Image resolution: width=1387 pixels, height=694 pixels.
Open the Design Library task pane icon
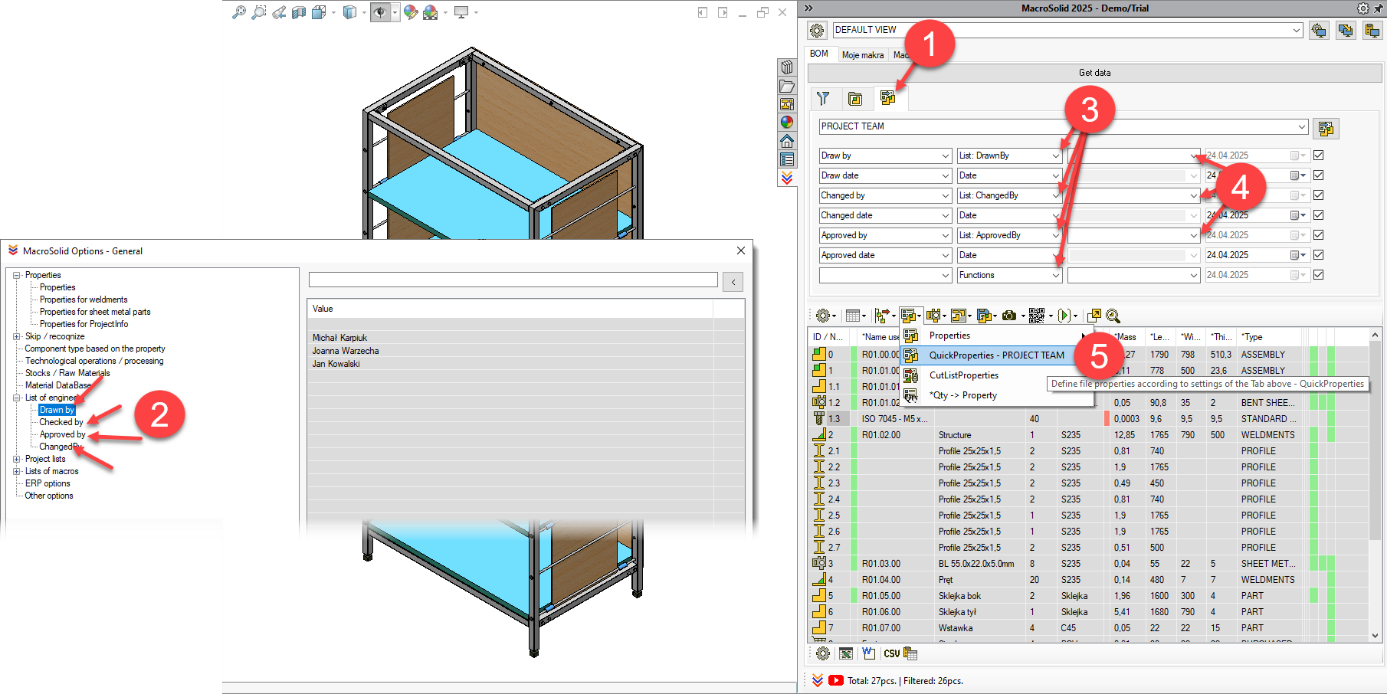tap(787, 68)
